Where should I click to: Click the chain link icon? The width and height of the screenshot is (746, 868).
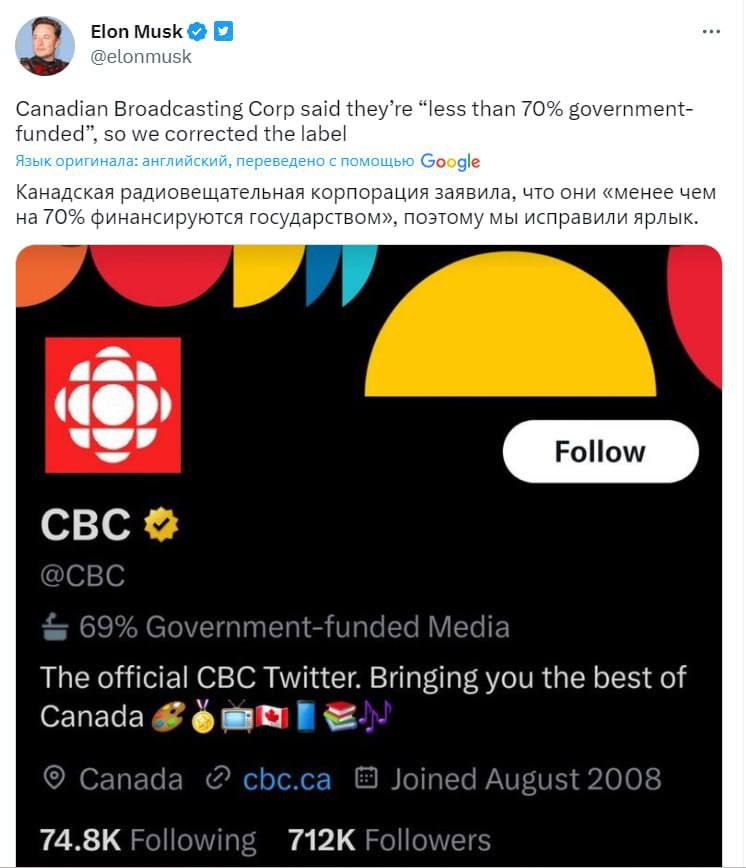pos(217,778)
